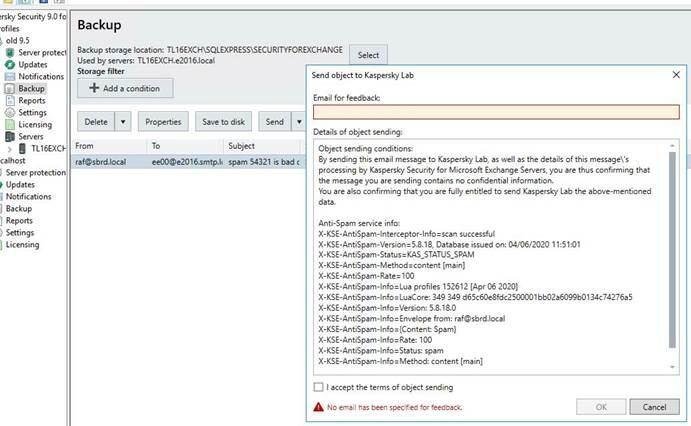Click the Backup icon in the tree
Image resolution: width=691 pixels, height=426 pixels.
[x=10, y=89]
